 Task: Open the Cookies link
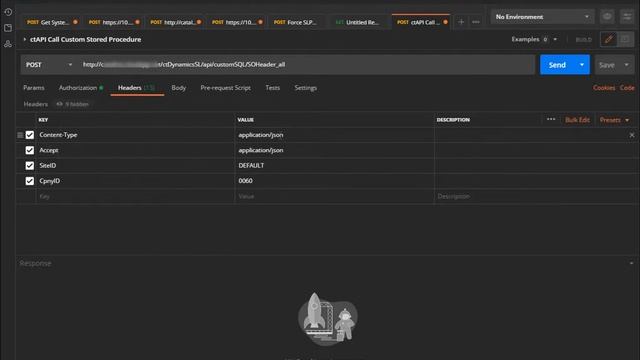pos(604,88)
